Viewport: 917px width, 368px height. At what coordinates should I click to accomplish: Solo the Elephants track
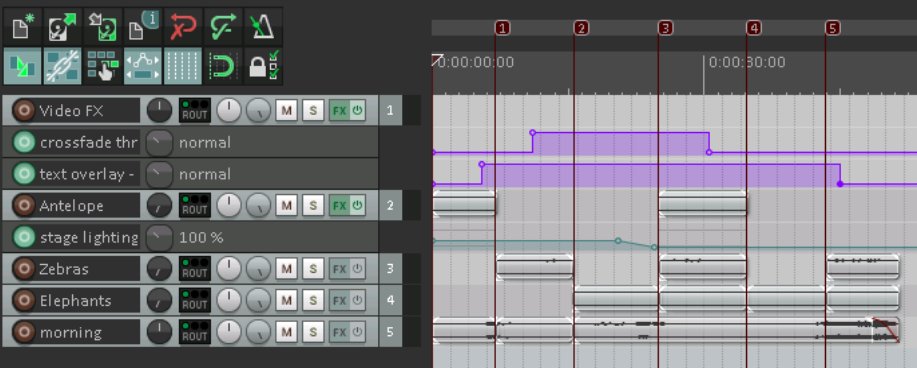pyautogui.click(x=313, y=301)
